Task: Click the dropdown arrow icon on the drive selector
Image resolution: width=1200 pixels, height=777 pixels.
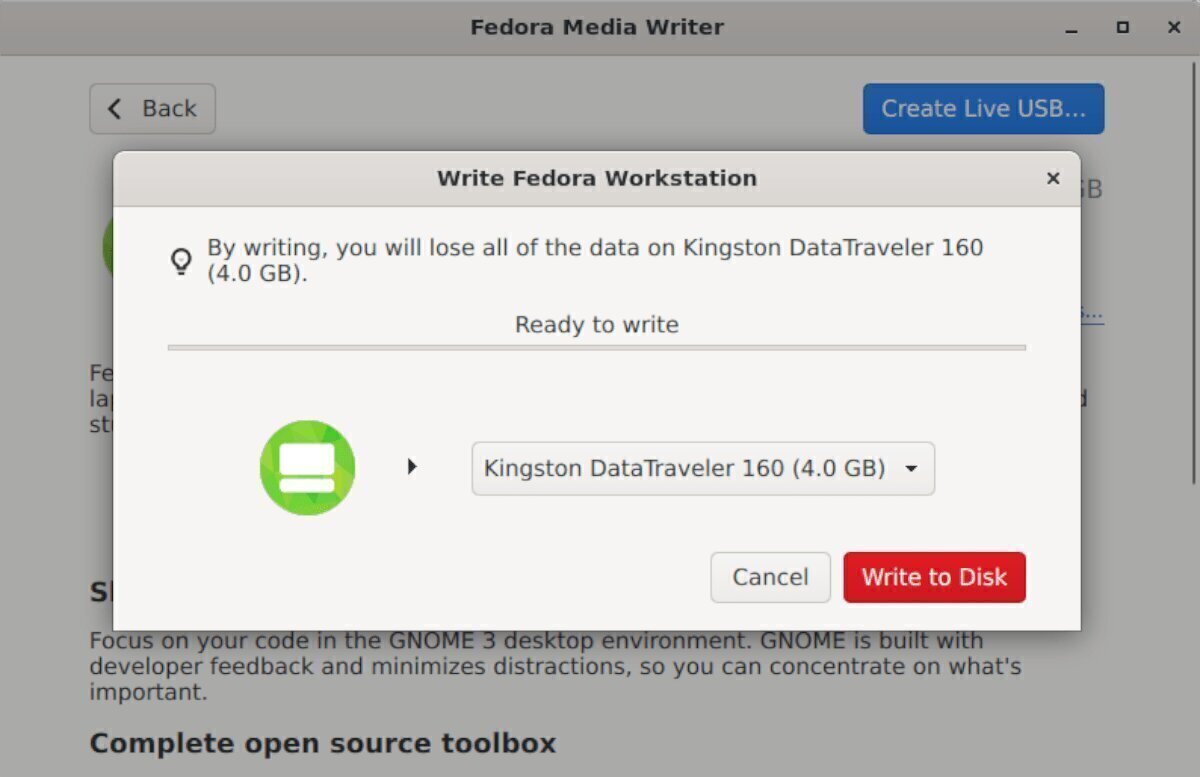Action: (911, 468)
